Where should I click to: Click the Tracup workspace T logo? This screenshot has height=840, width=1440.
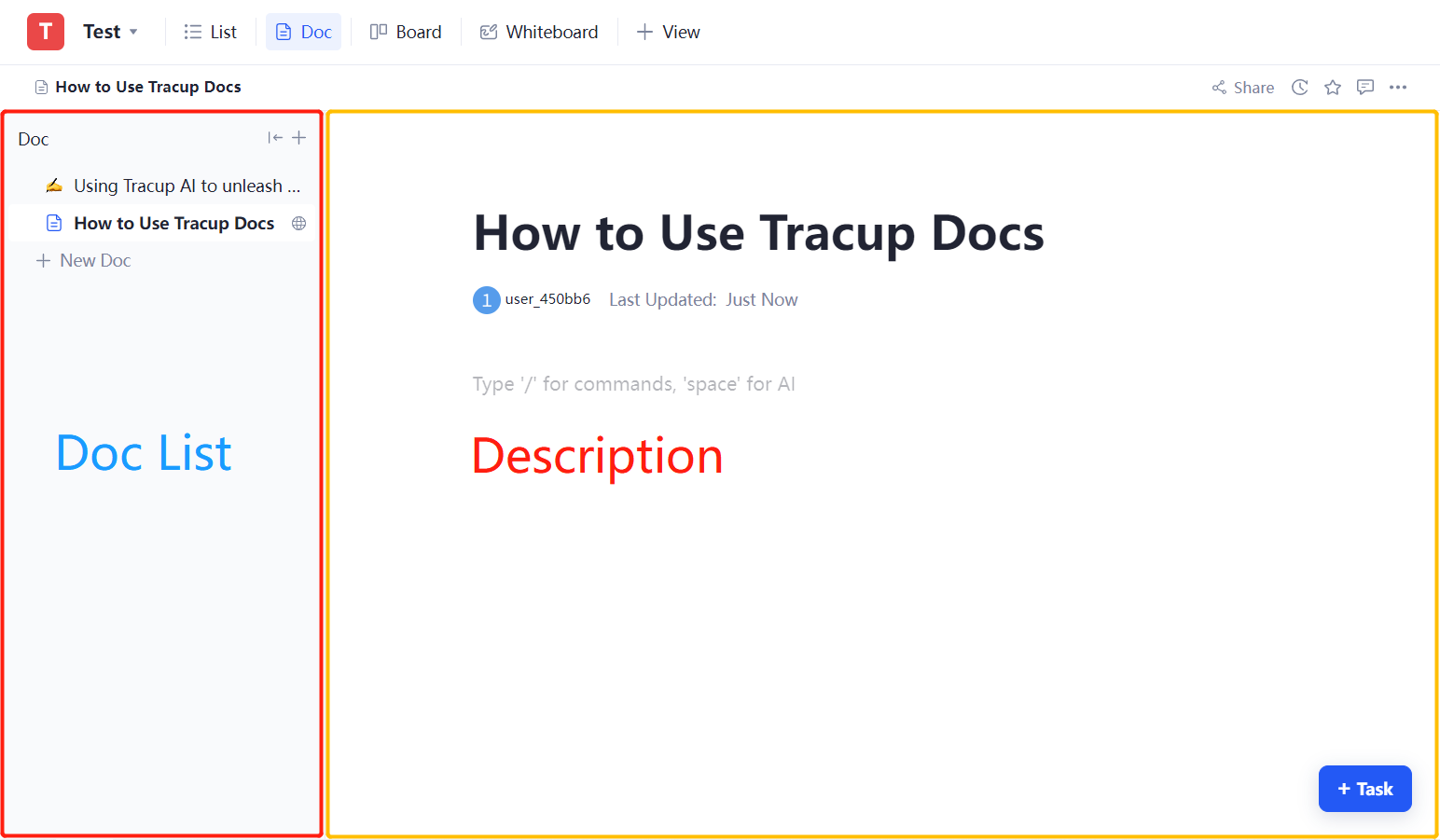tap(45, 31)
